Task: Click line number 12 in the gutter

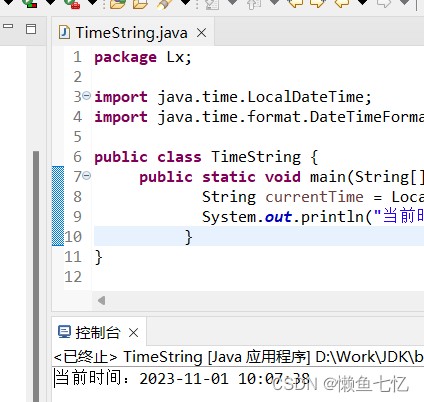Action: tap(73, 277)
